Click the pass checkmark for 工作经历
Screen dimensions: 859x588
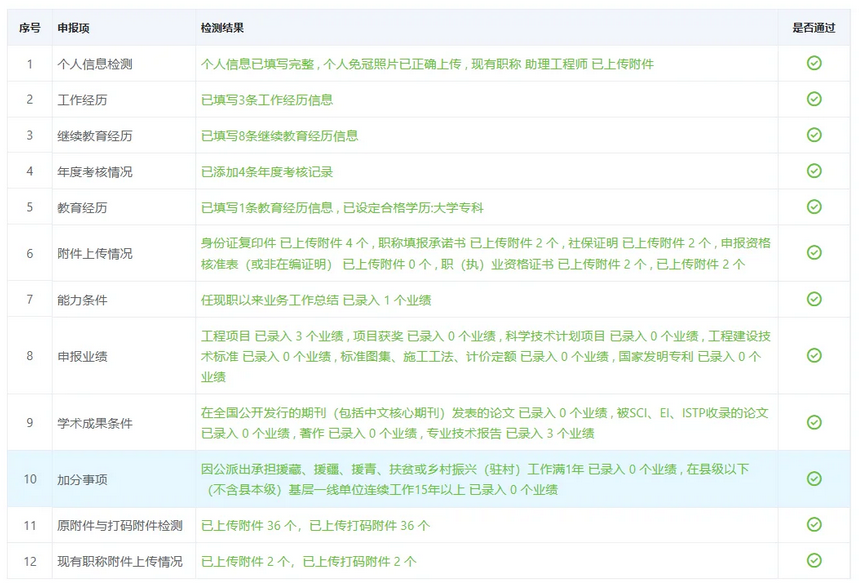click(814, 99)
